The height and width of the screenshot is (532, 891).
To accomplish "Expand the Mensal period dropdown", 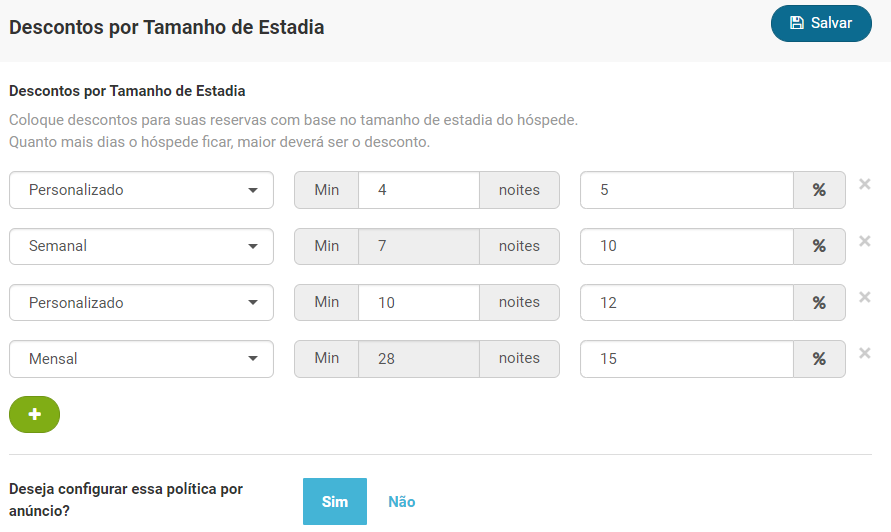I will pos(141,359).
